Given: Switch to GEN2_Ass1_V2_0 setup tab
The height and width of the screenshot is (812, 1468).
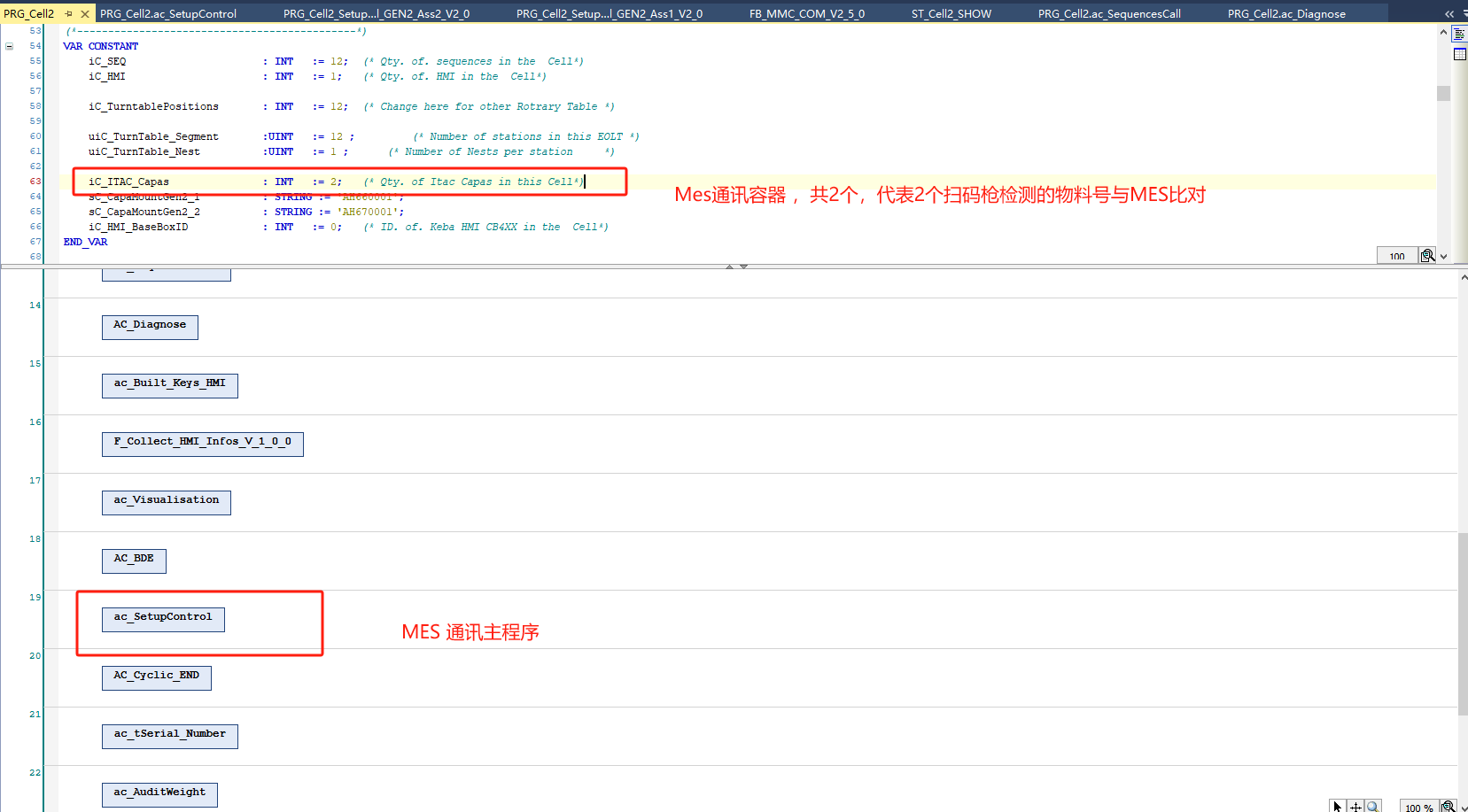Looking at the screenshot, I should click(610, 13).
